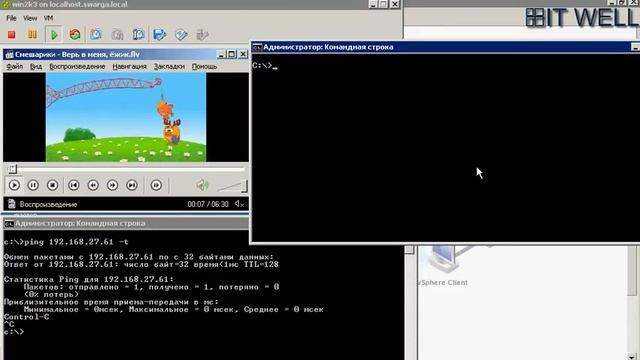Screen dimensions: 640x360
Task: Click the middle of the player seek bar
Action: point(127,169)
